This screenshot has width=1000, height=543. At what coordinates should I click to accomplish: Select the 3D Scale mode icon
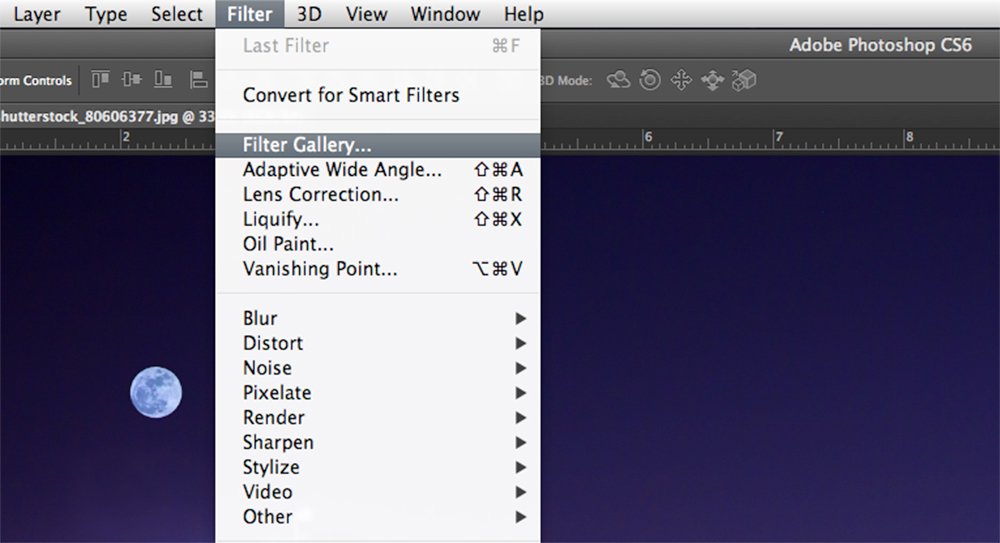[744, 80]
